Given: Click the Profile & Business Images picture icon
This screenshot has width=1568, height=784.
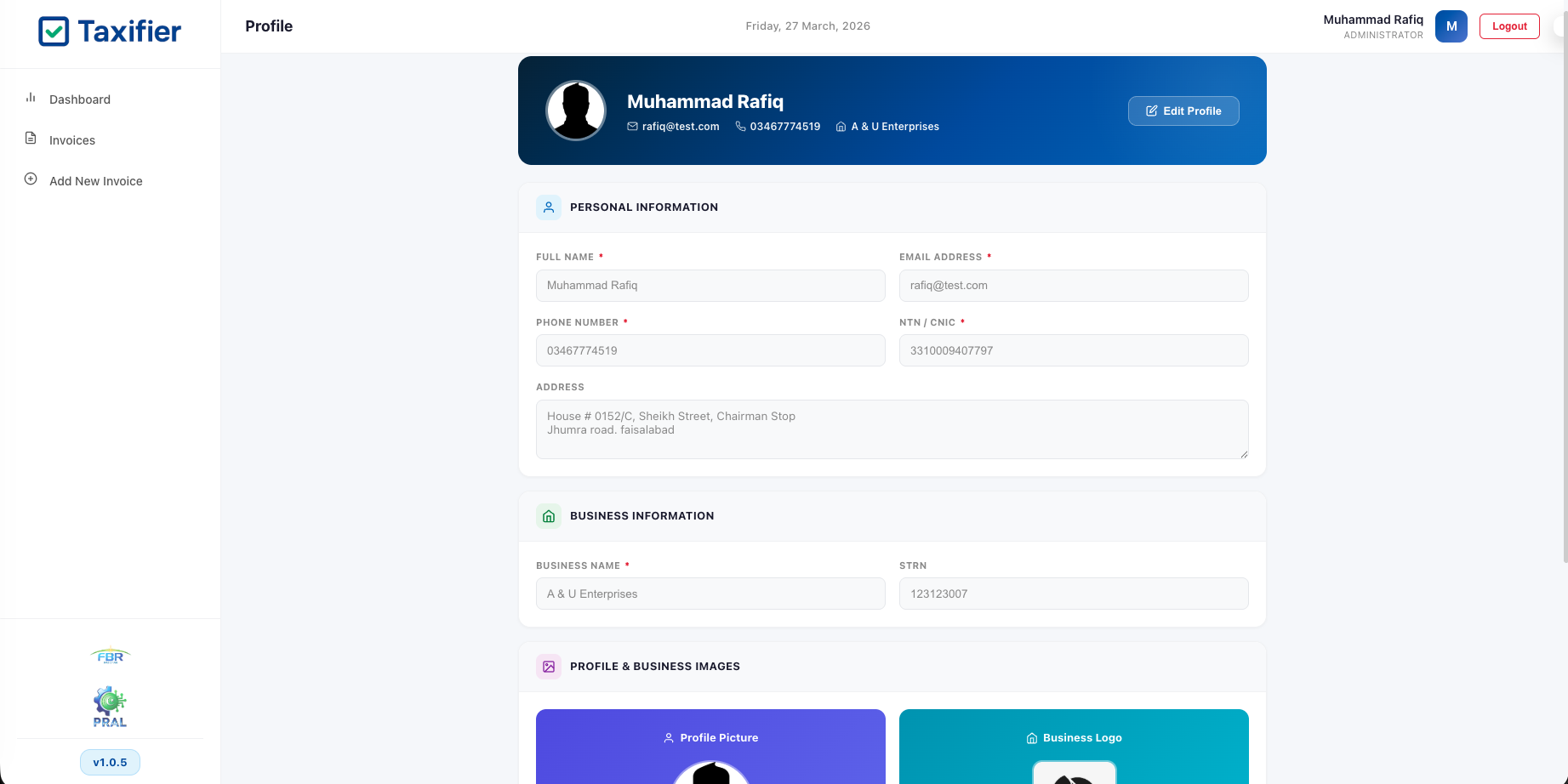Looking at the screenshot, I should click(x=549, y=667).
